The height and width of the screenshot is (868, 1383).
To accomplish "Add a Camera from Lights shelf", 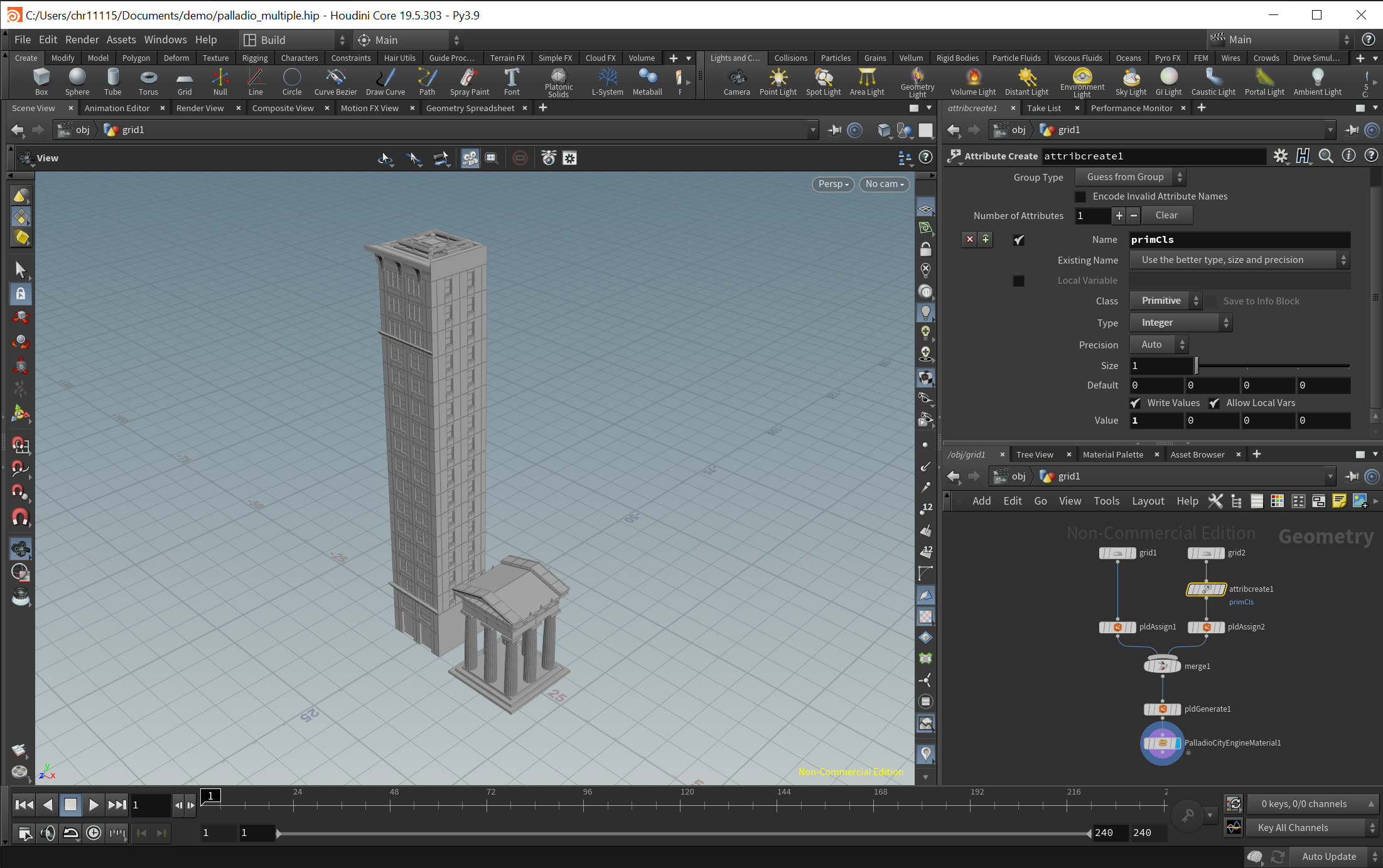I will pyautogui.click(x=736, y=82).
